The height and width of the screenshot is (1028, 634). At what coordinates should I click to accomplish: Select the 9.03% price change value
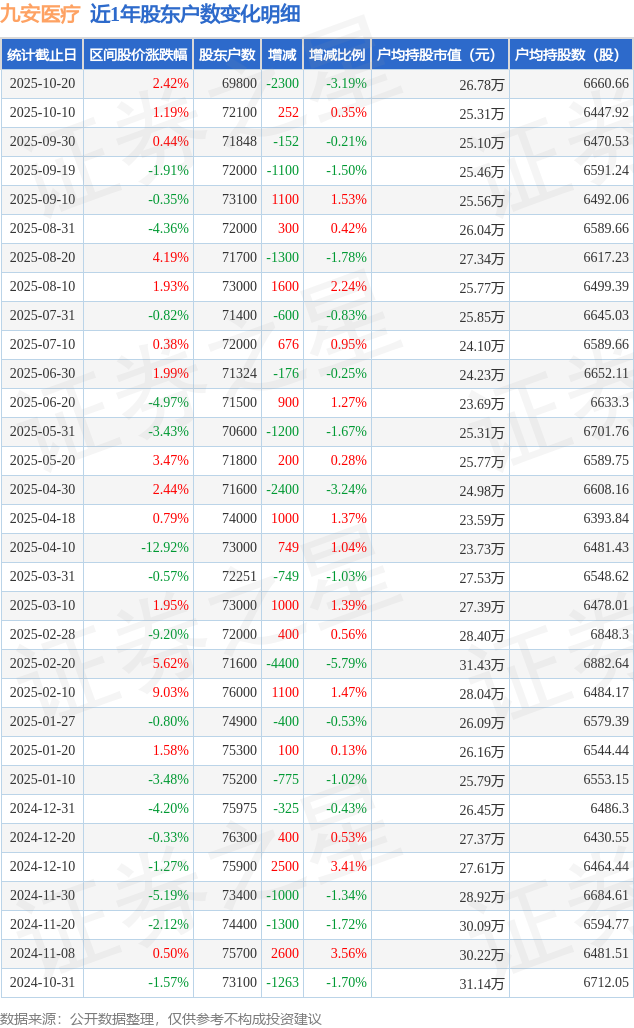pyautogui.click(x=171, y=693)
